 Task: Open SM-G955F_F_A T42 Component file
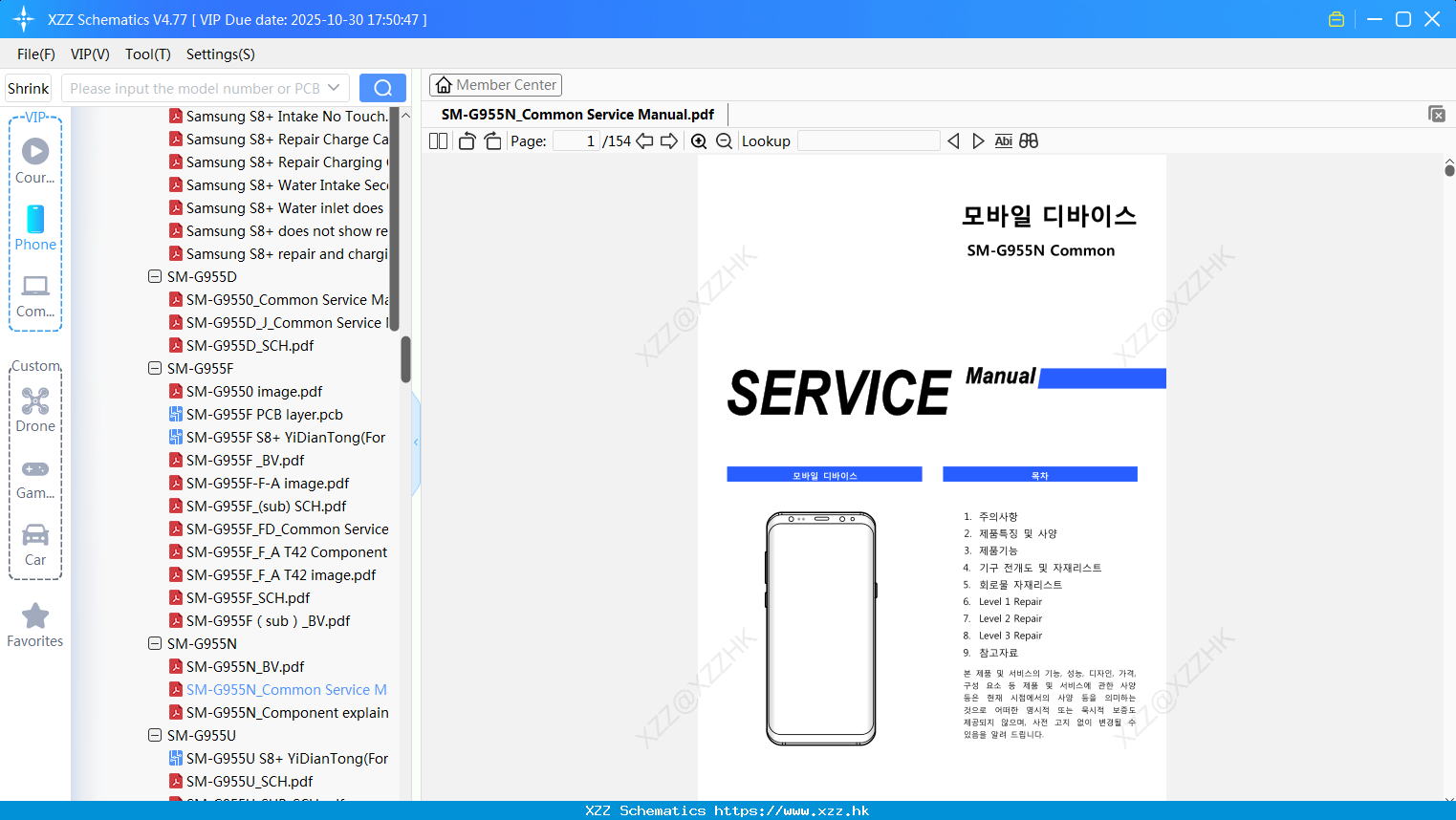pos(287,551)
